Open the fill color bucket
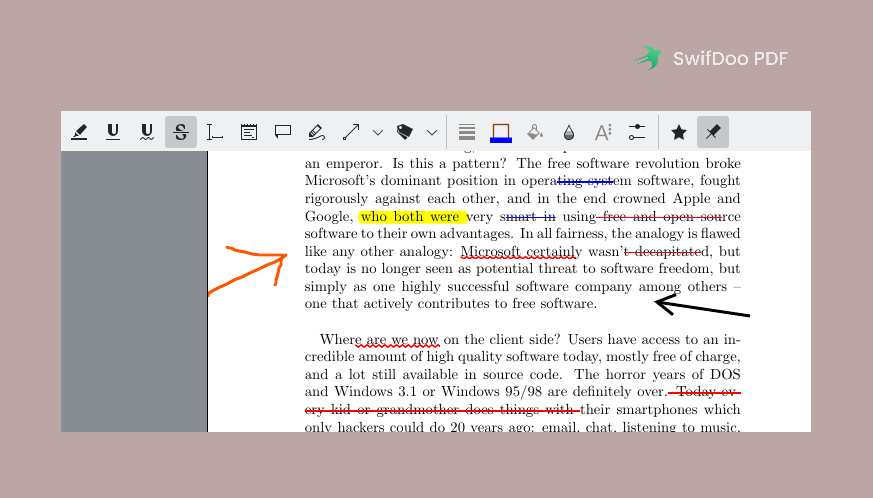 (x=534, y=132)
